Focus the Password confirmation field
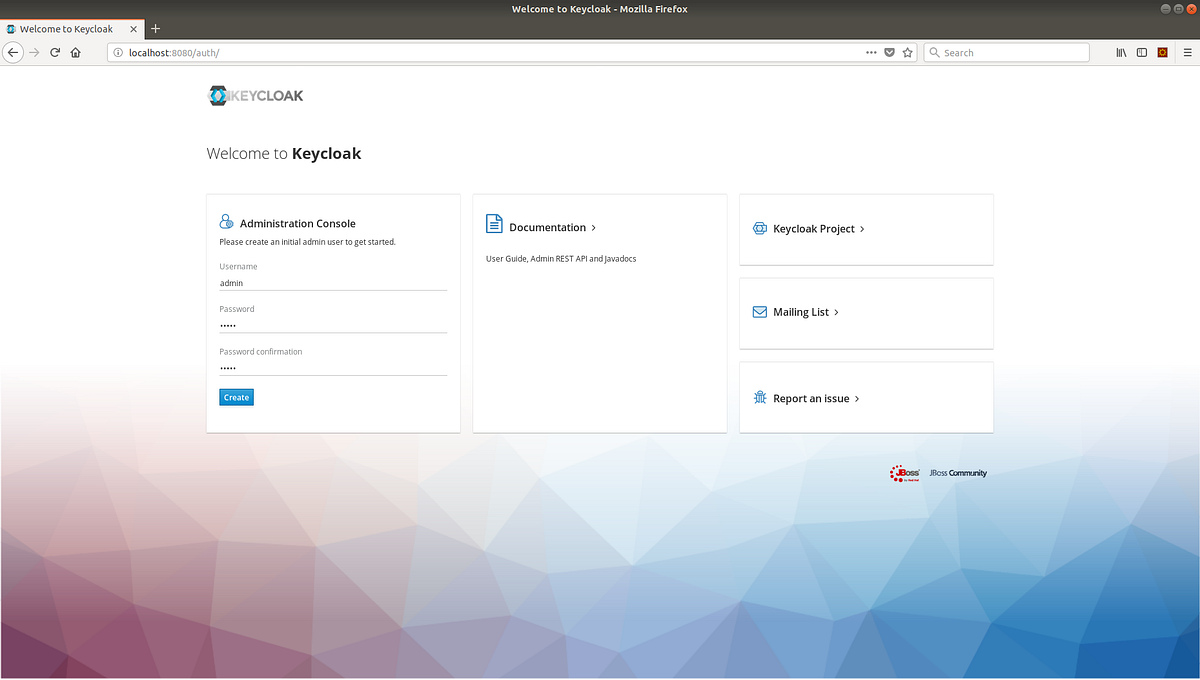1200x680 pixels. (x=333, y=368)
